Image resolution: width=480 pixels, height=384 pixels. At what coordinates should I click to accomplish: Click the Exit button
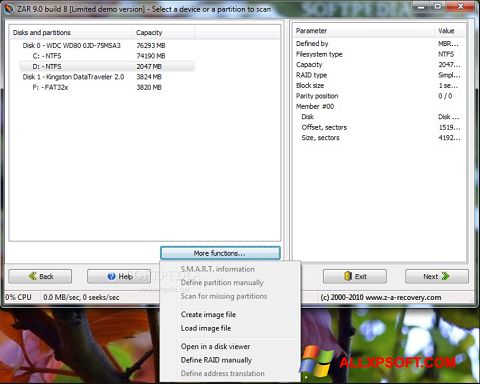pos(355,276)
